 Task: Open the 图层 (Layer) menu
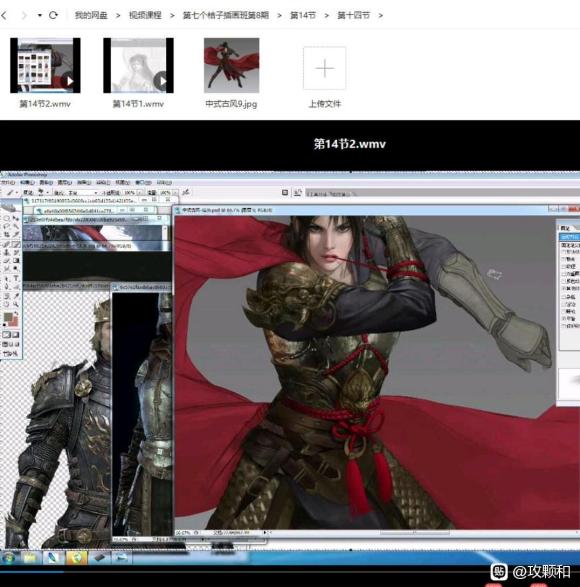[65, 182]
